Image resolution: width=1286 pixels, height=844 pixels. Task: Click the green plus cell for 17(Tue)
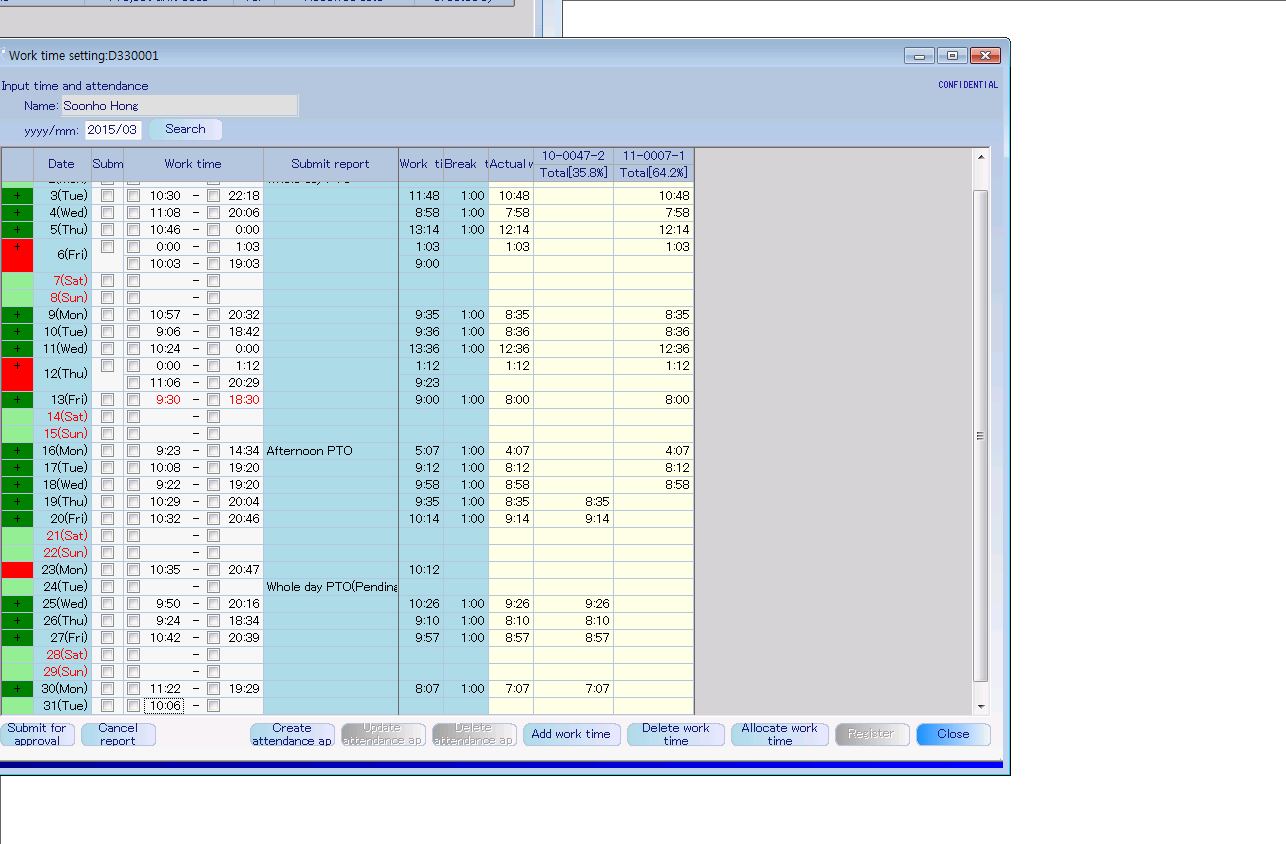[17, 467]
